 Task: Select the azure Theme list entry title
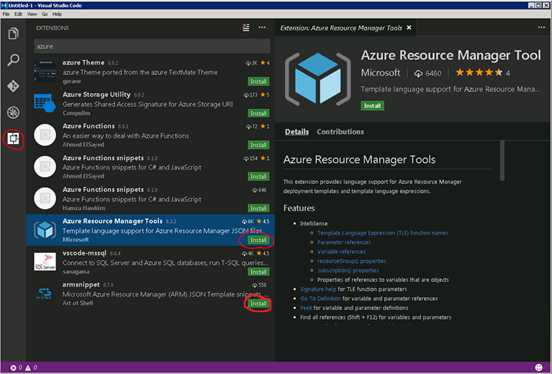[83, 63]
